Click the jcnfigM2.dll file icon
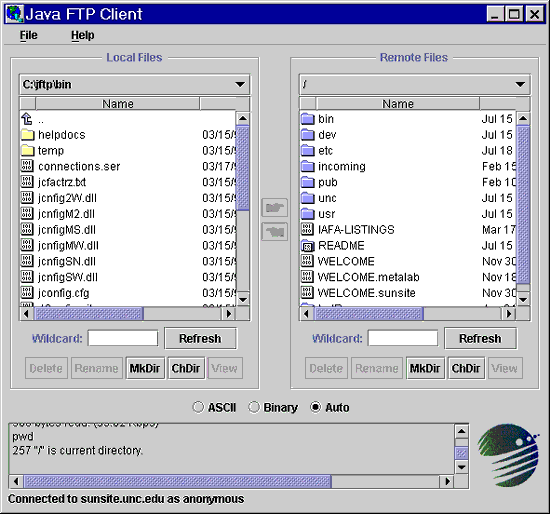The image size is (550, 514). [27, 213]
